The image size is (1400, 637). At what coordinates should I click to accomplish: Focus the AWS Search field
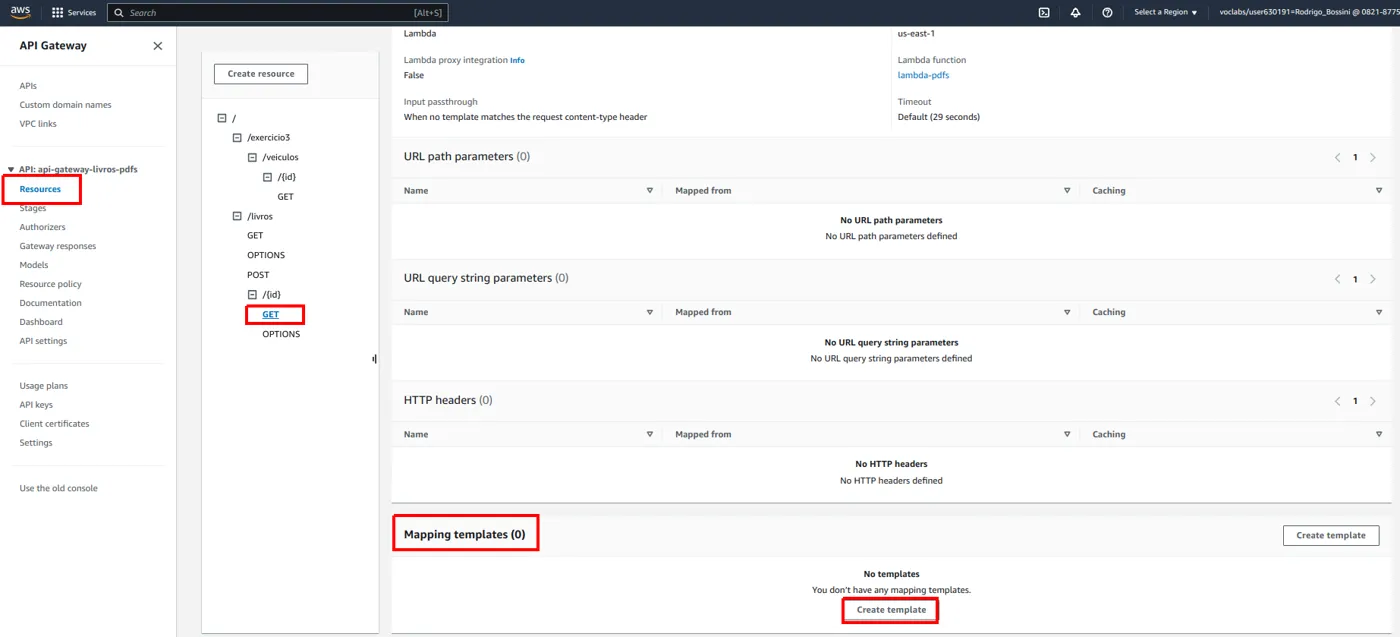[277, 13]
